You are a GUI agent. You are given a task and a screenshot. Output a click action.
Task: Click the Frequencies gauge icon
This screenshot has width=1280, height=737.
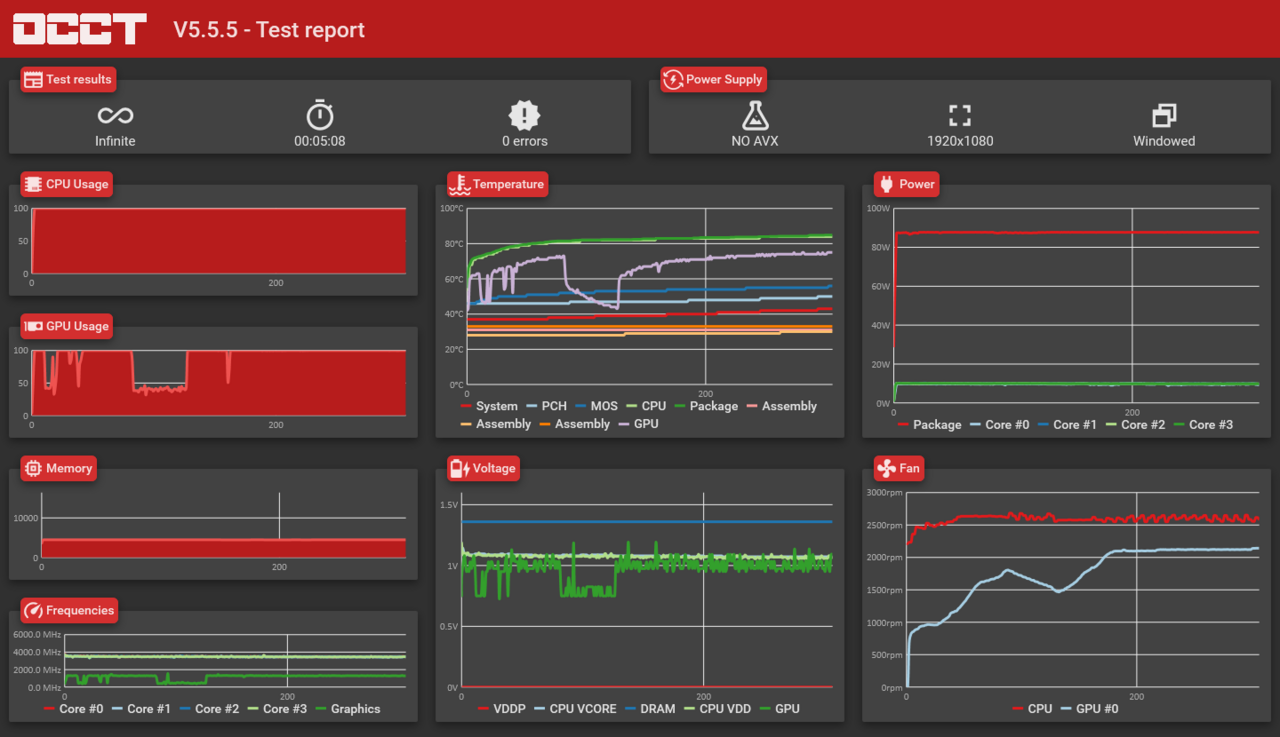[x=33, y=610]
